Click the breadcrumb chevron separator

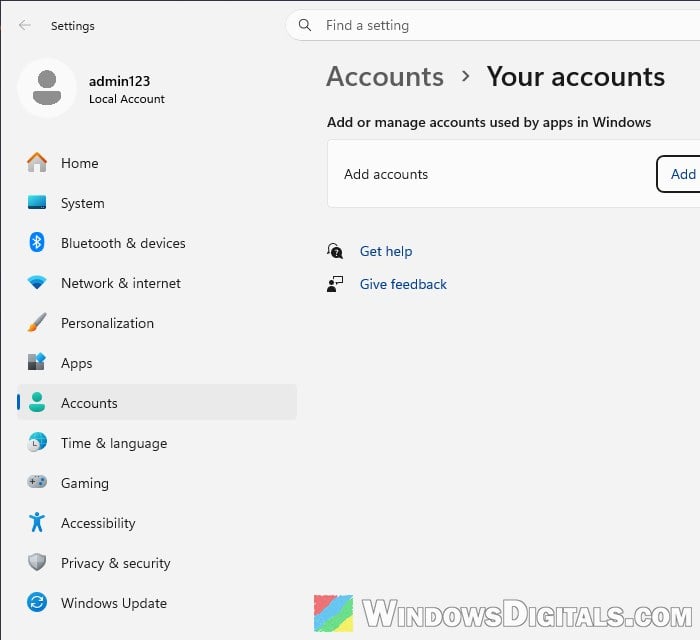tap(465, 76)
